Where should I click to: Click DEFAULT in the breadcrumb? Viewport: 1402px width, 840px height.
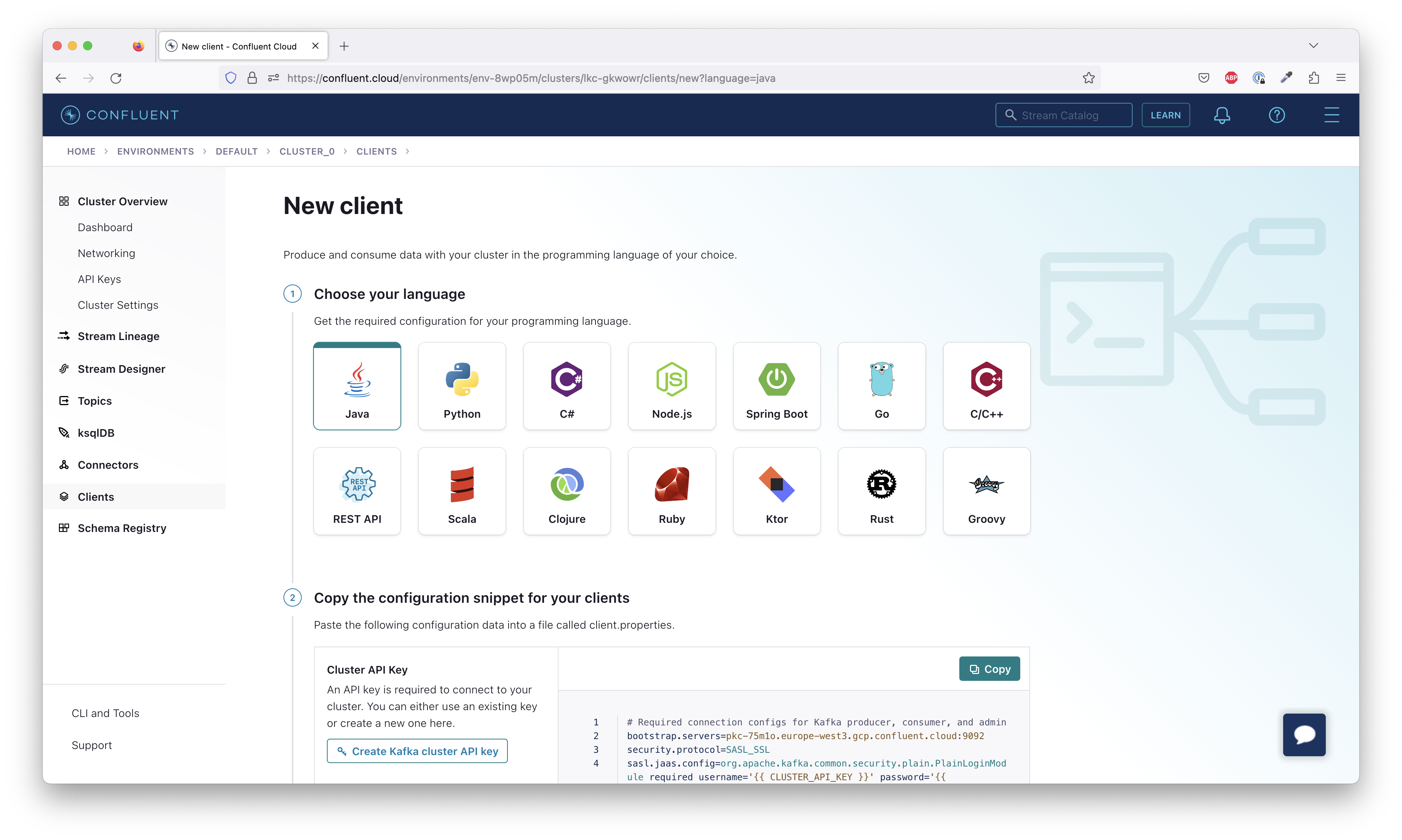[236, 152]
